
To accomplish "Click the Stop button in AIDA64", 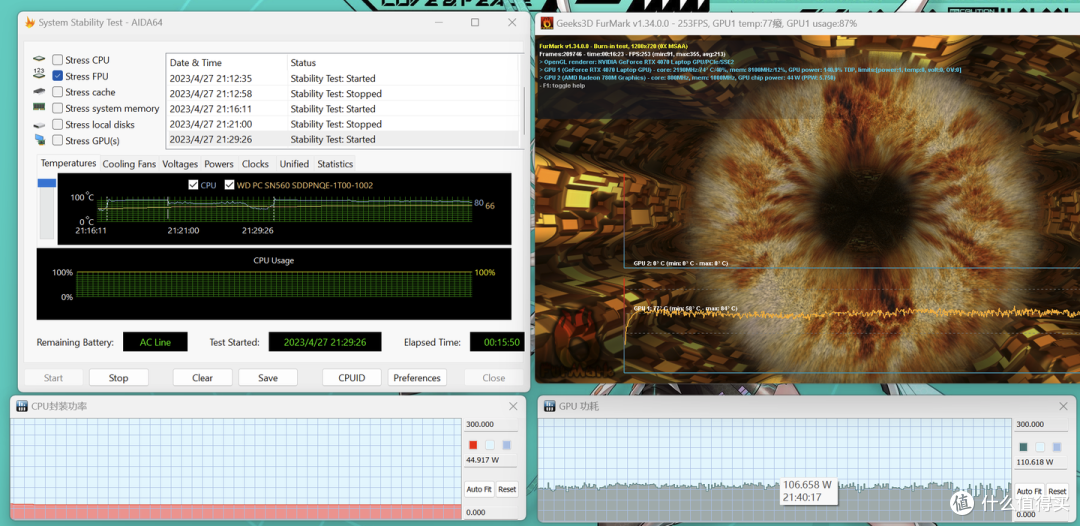I will click(118, 377).
